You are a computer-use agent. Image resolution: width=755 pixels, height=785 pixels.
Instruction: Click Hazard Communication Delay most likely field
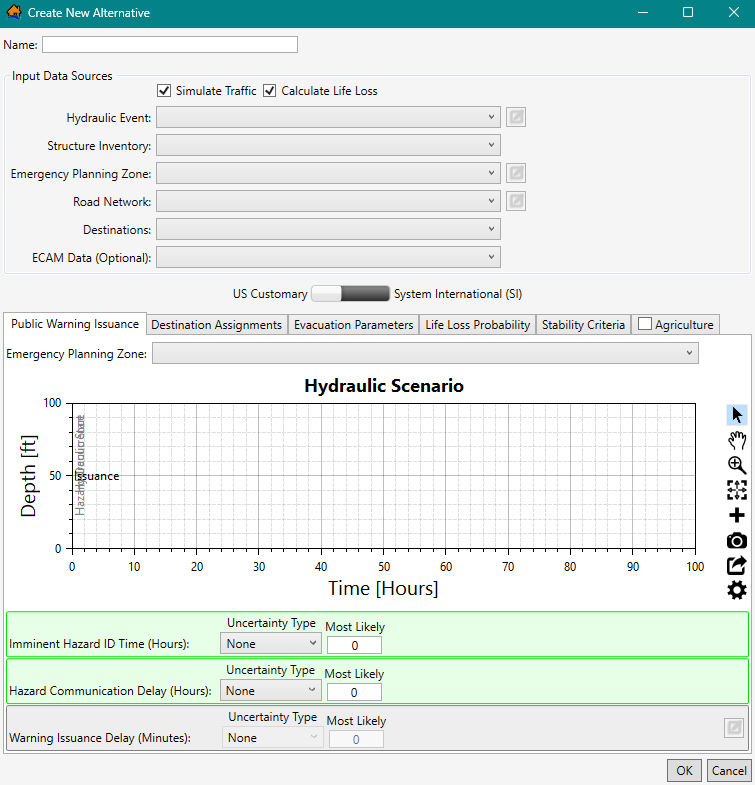coord(354,692)
